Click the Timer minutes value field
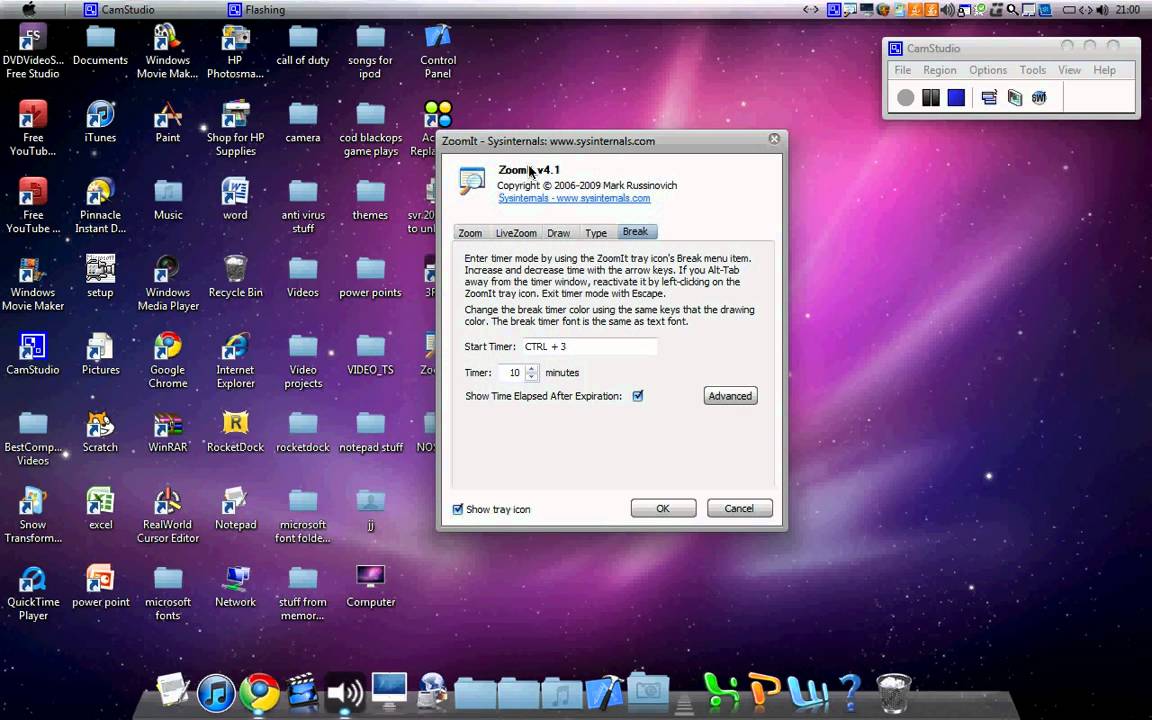 coord(511,372)
